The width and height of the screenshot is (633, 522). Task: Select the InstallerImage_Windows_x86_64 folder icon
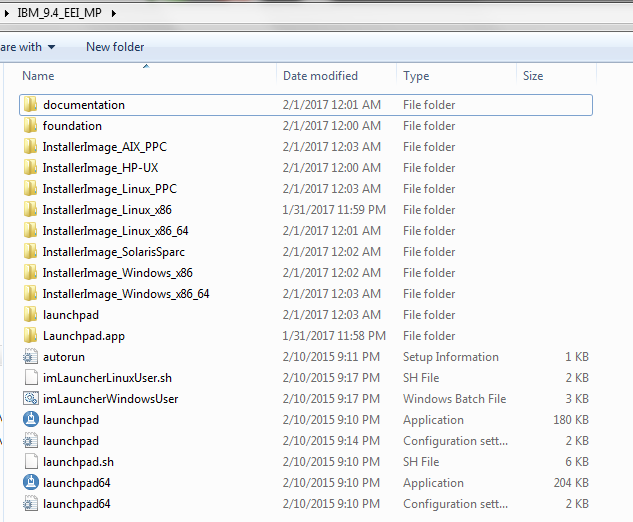point(30,294)
